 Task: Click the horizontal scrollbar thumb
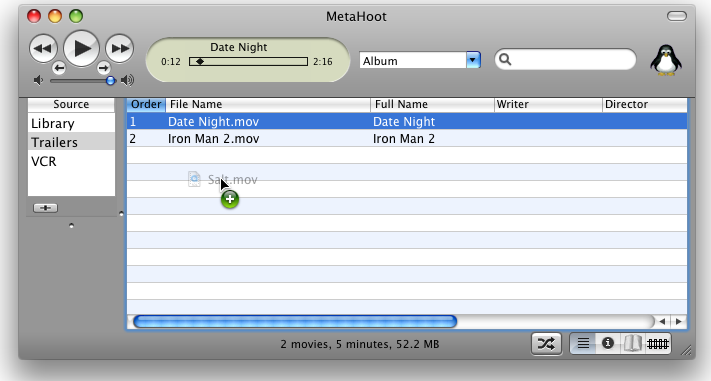pos(295,322)
